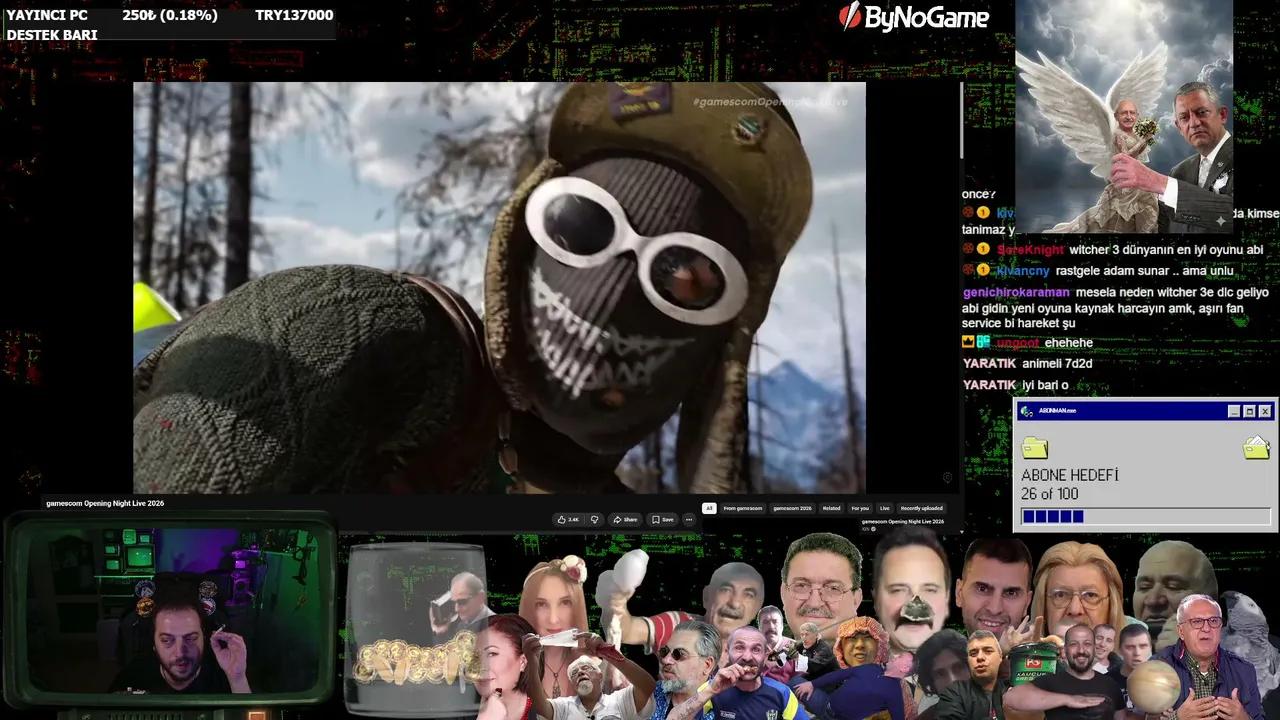Select the From gamescom filter chip

743,508
